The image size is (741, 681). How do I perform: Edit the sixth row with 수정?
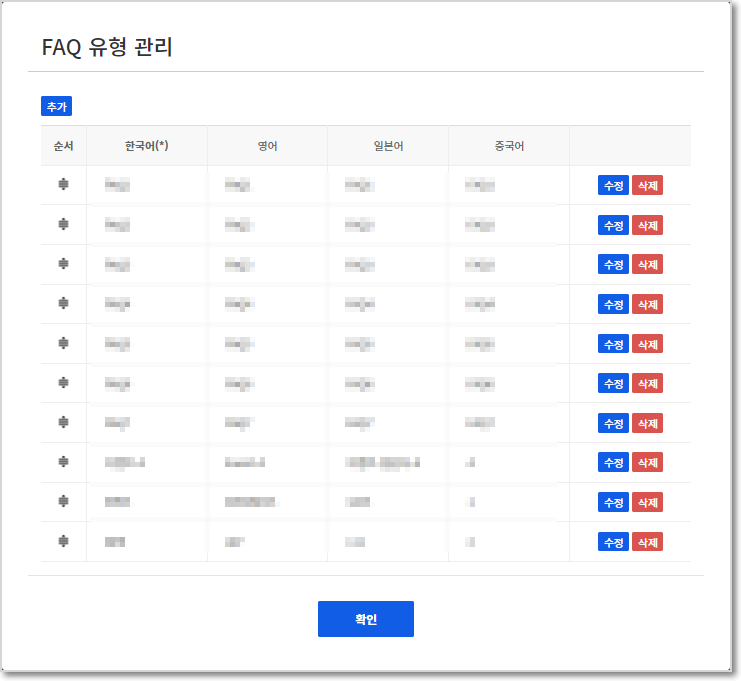pyautogui.click(x=613, y=383)
